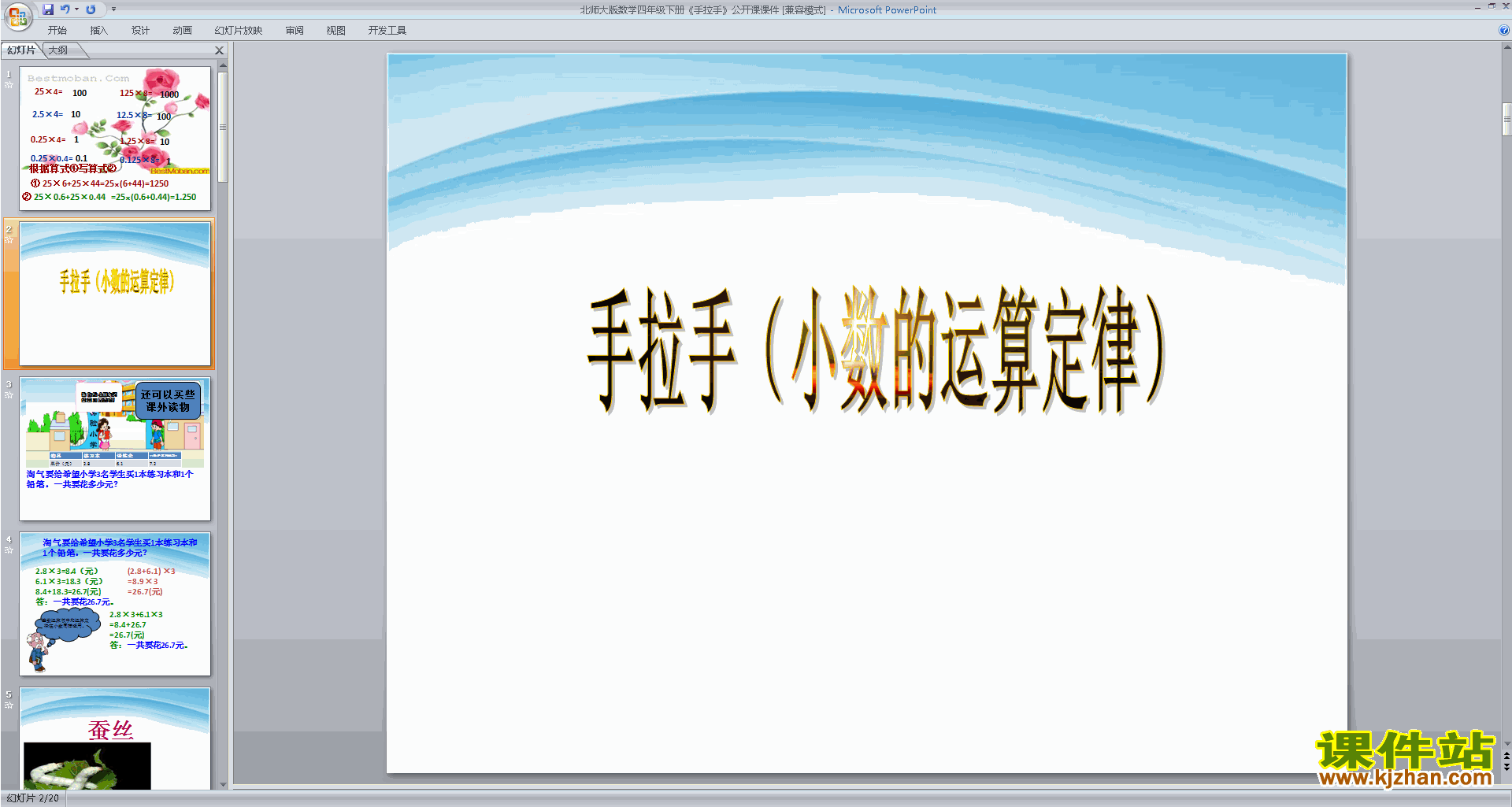Click the animation star icon beside slide 3
This screenshot has height=807, width=1512.
coord(9,394)
